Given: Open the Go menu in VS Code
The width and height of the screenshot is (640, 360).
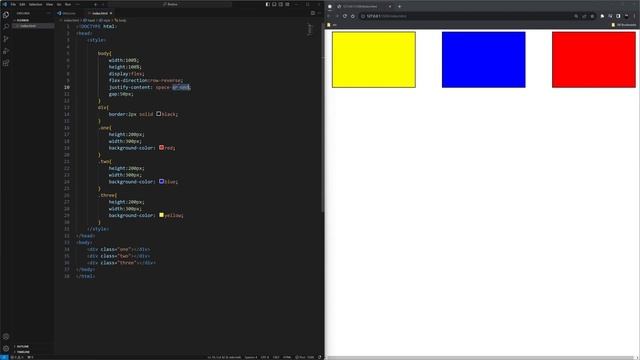Looking at the screenshot, I should pyautogui.click(x=59, y=4).
